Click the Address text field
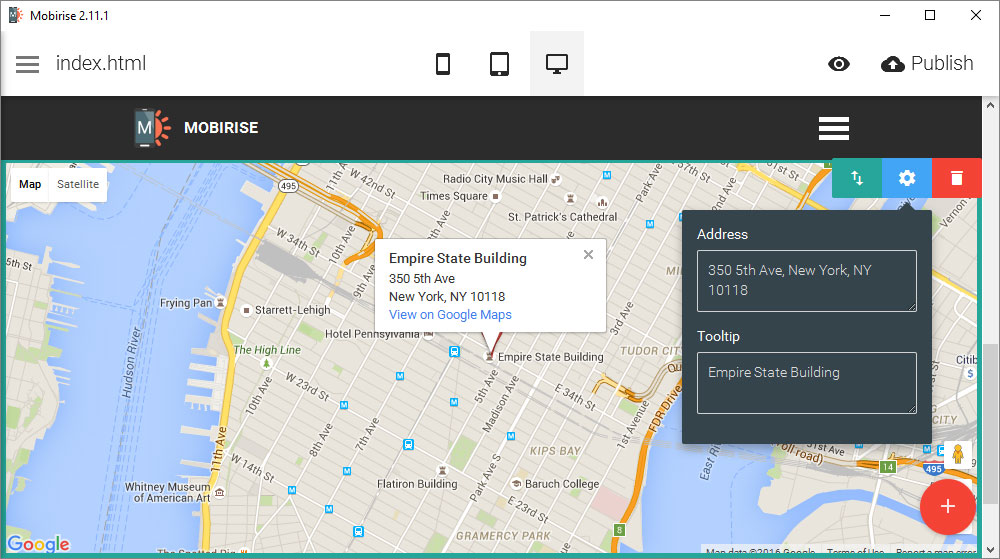This screenshot has width=1000, height=559. (806, 281)
